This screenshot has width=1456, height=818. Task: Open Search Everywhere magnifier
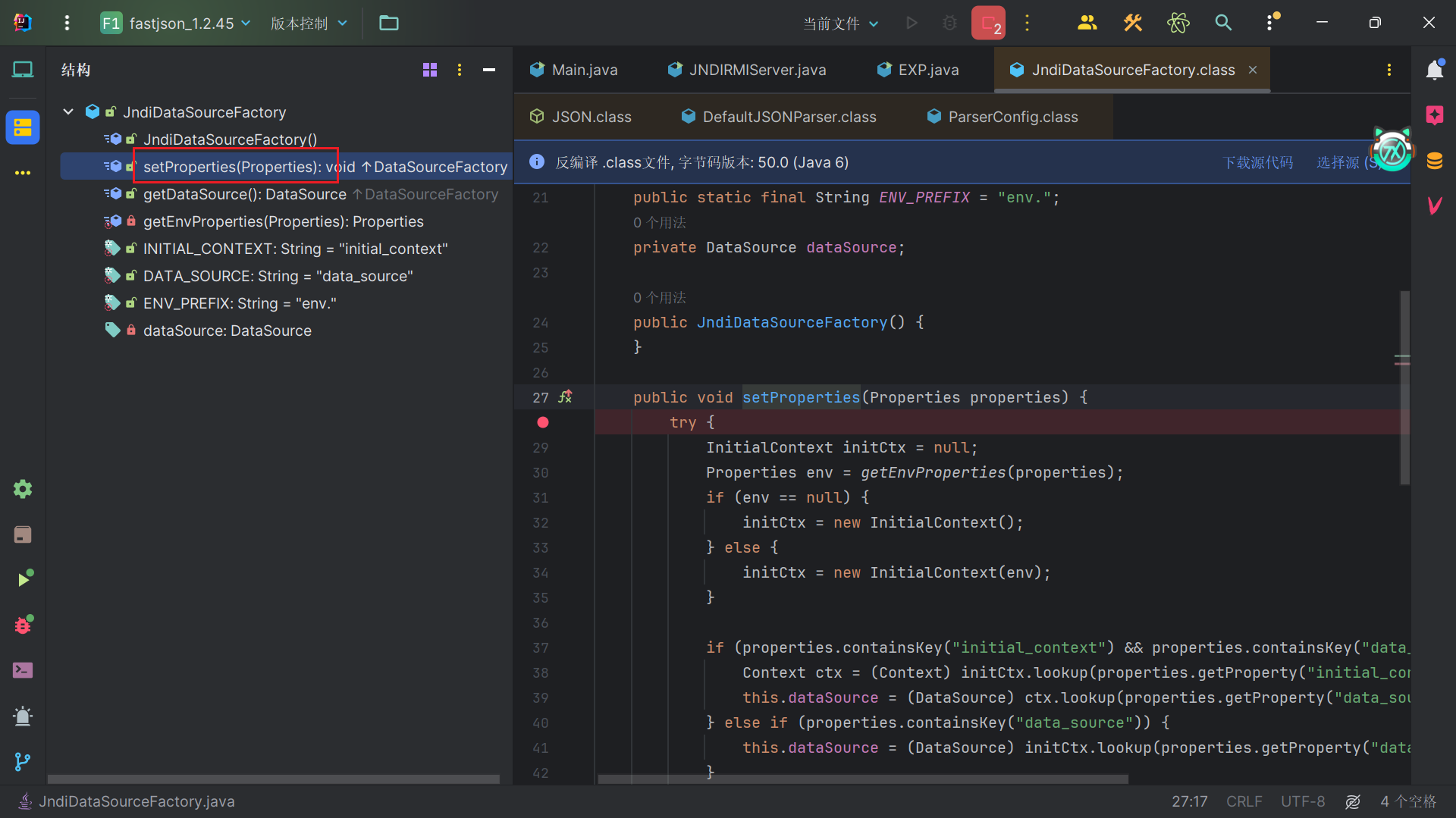(1223, 23)
